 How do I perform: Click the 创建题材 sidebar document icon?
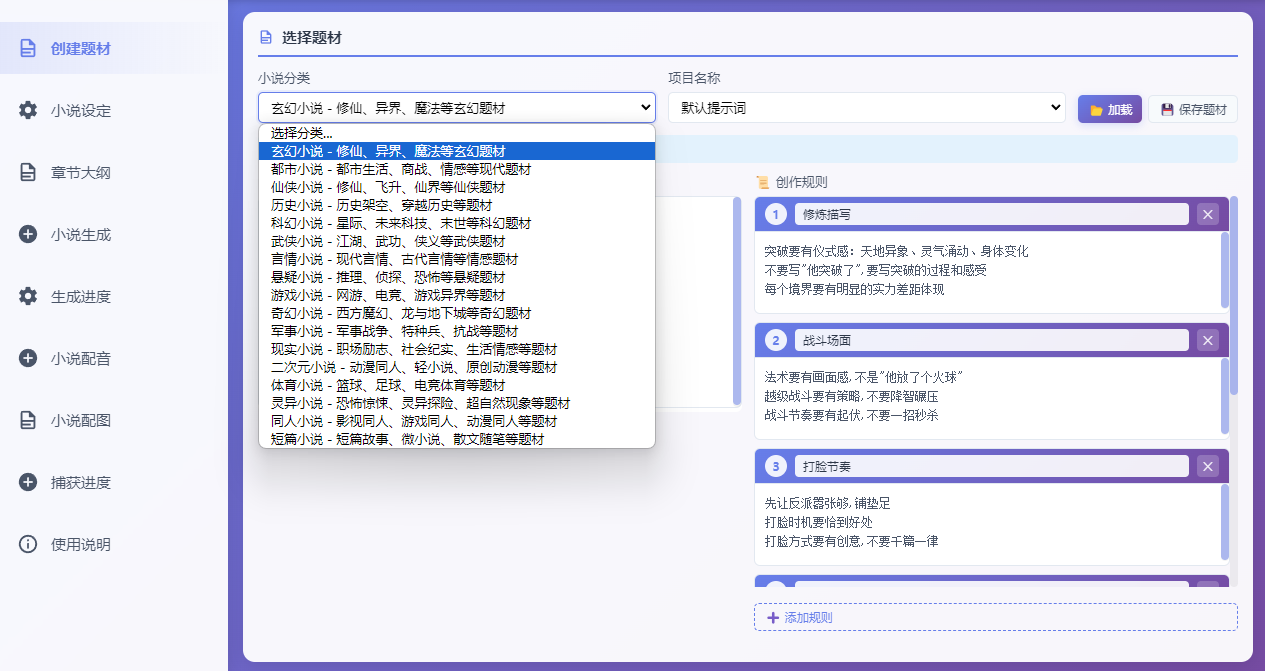tap(28, 48)
